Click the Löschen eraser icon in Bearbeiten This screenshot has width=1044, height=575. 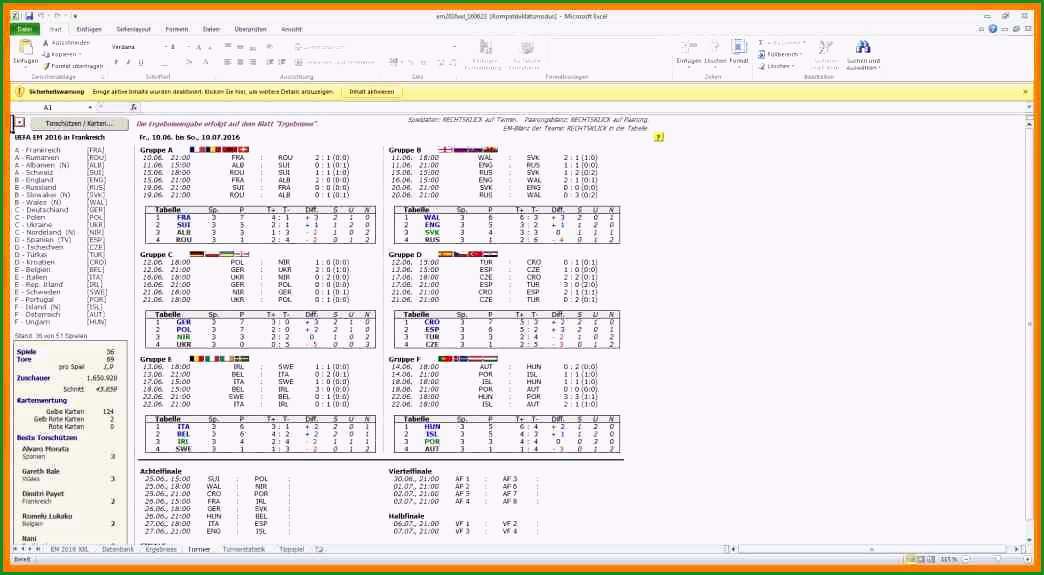click(762, 66)
